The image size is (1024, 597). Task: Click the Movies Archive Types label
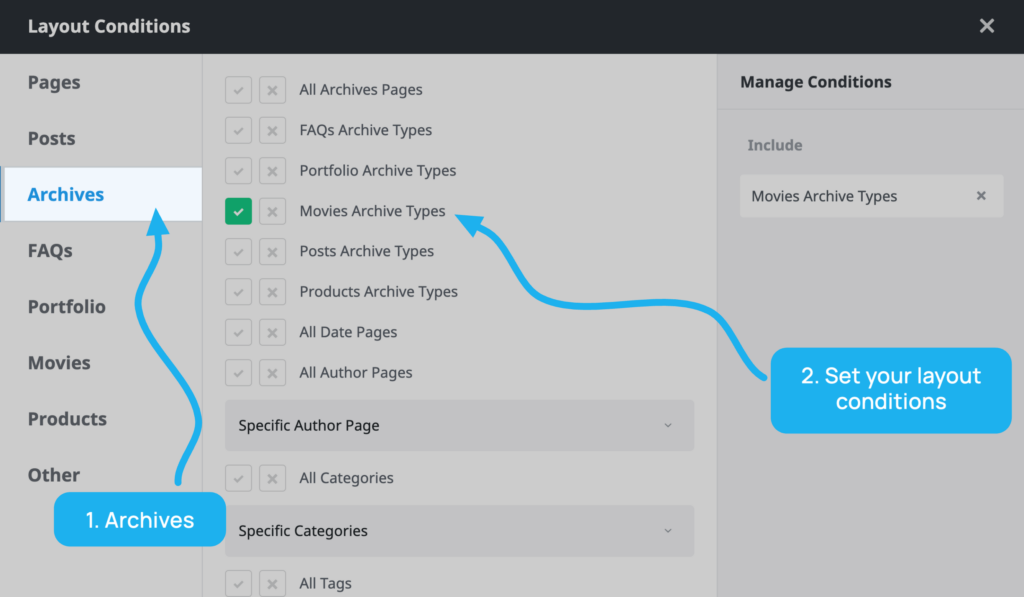click(372, 212)
